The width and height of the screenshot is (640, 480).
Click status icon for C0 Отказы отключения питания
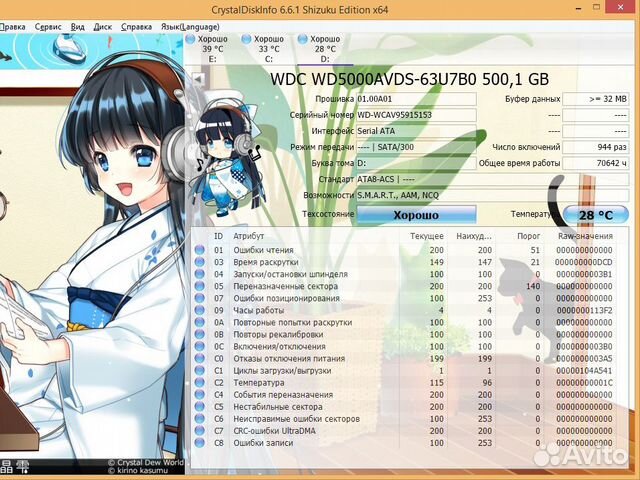coord(200,358)
